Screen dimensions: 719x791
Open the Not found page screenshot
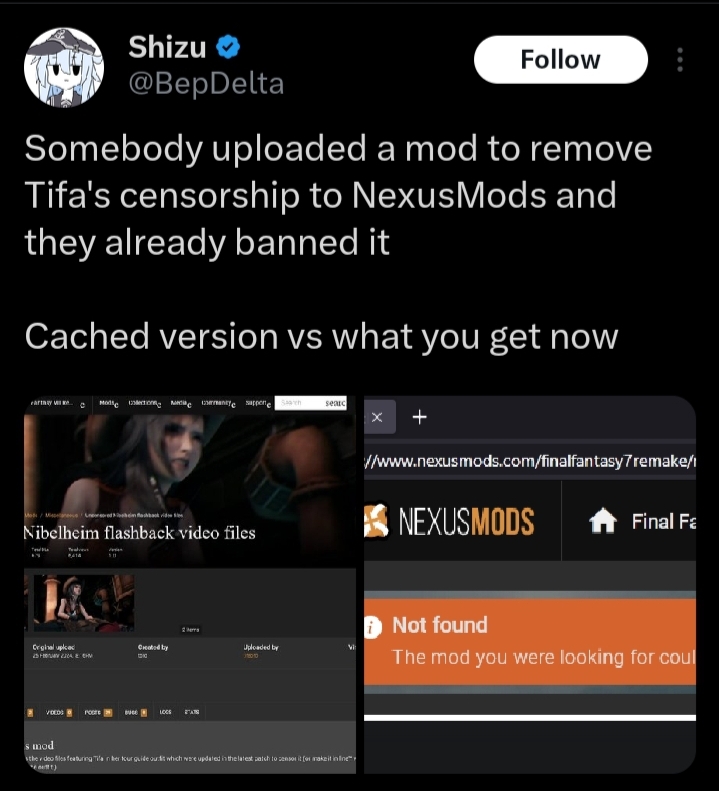tap(530, 584)
